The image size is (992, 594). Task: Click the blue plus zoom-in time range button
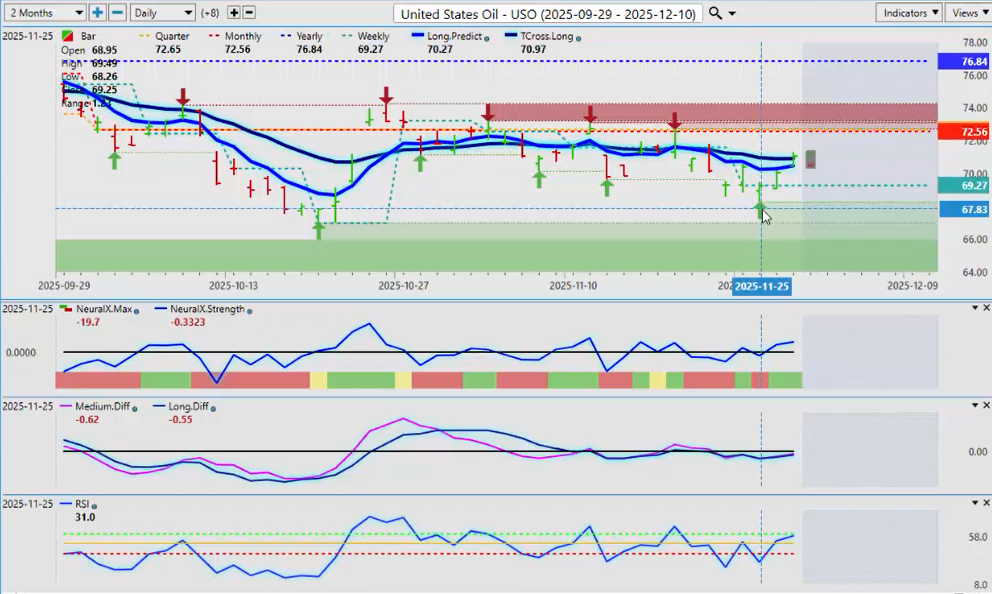97,13
